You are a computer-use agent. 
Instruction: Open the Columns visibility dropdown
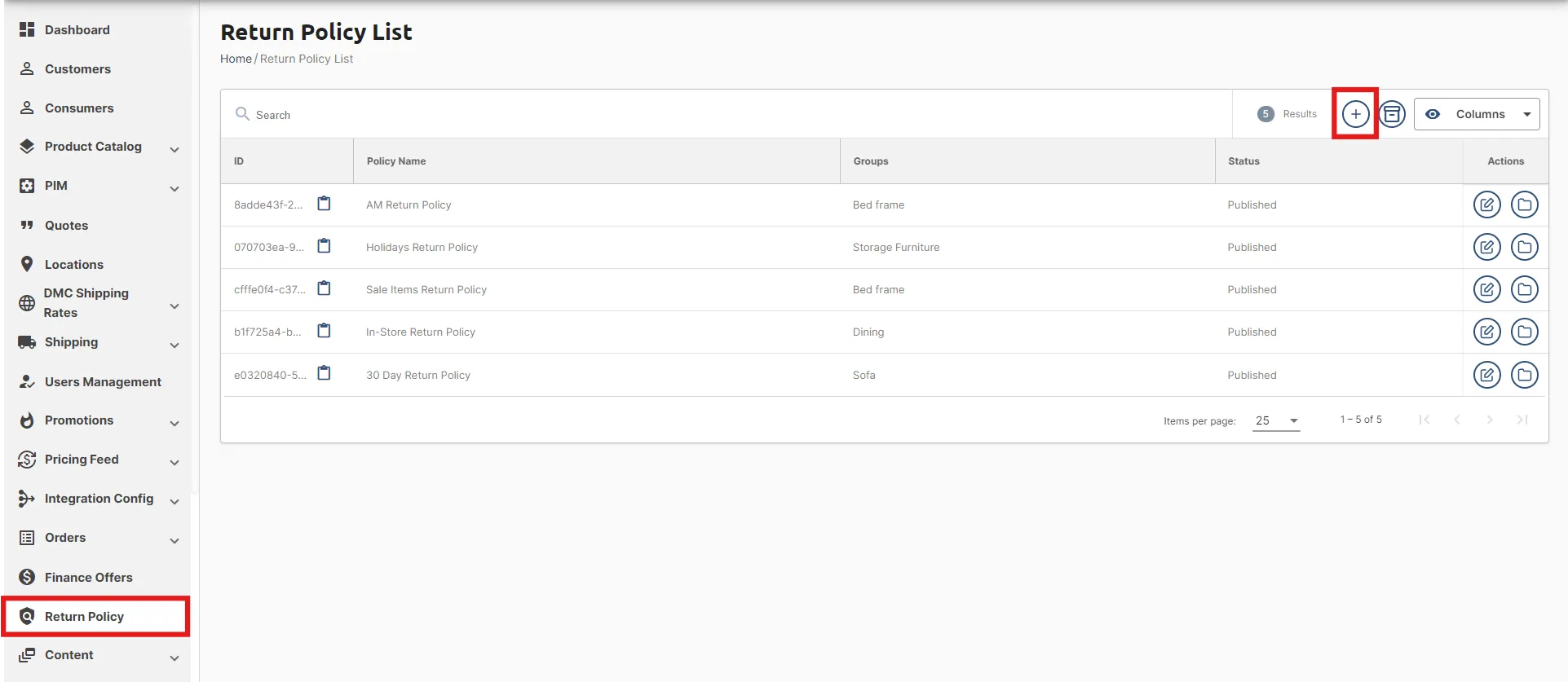pos(1477,114)
